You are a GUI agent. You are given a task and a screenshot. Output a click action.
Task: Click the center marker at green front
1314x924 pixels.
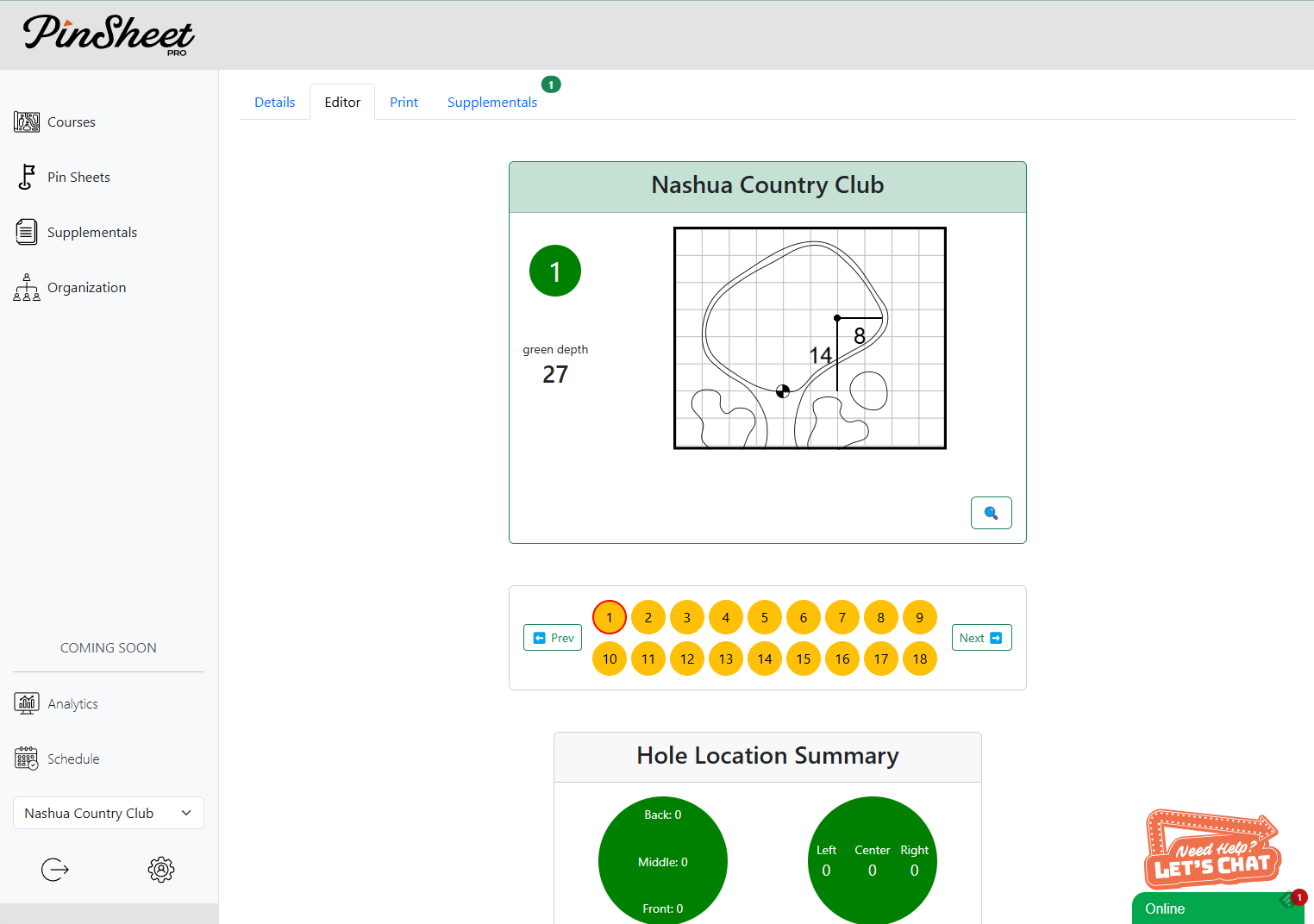coord(783,391)
